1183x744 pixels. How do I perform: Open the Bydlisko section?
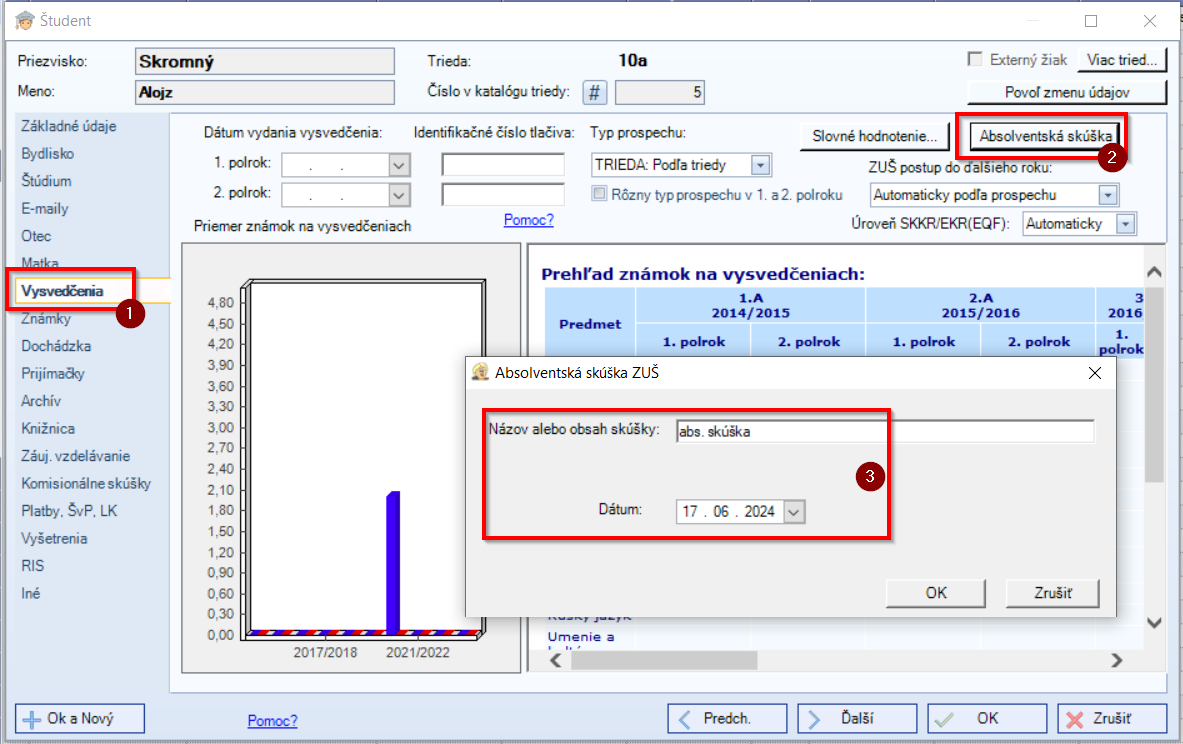48,153
